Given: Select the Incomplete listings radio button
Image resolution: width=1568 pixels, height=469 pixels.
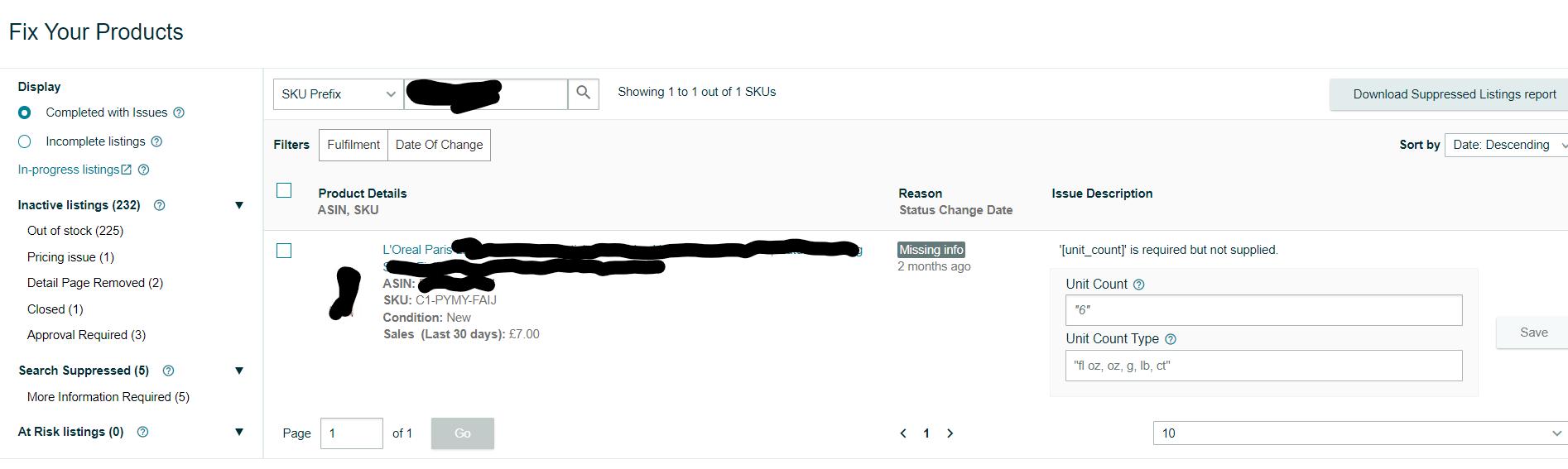Looking at the screenshot, I should [25, 141].
